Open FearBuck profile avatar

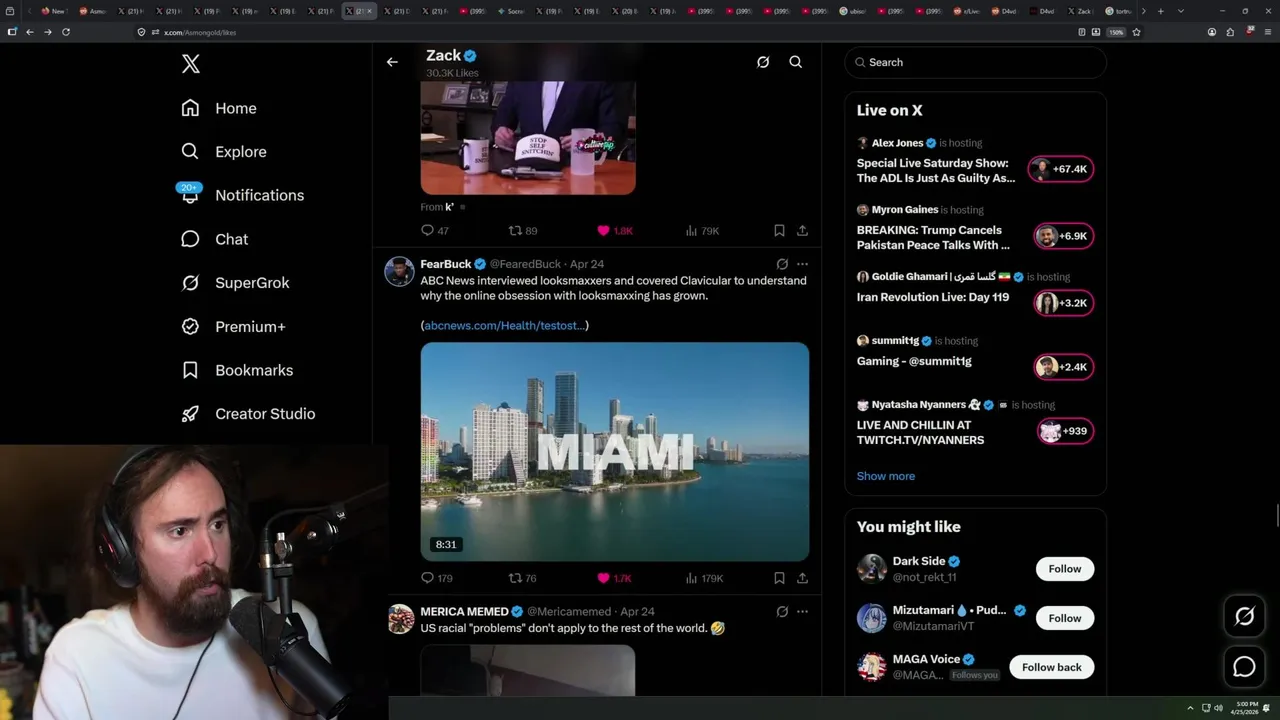(399, 272)
